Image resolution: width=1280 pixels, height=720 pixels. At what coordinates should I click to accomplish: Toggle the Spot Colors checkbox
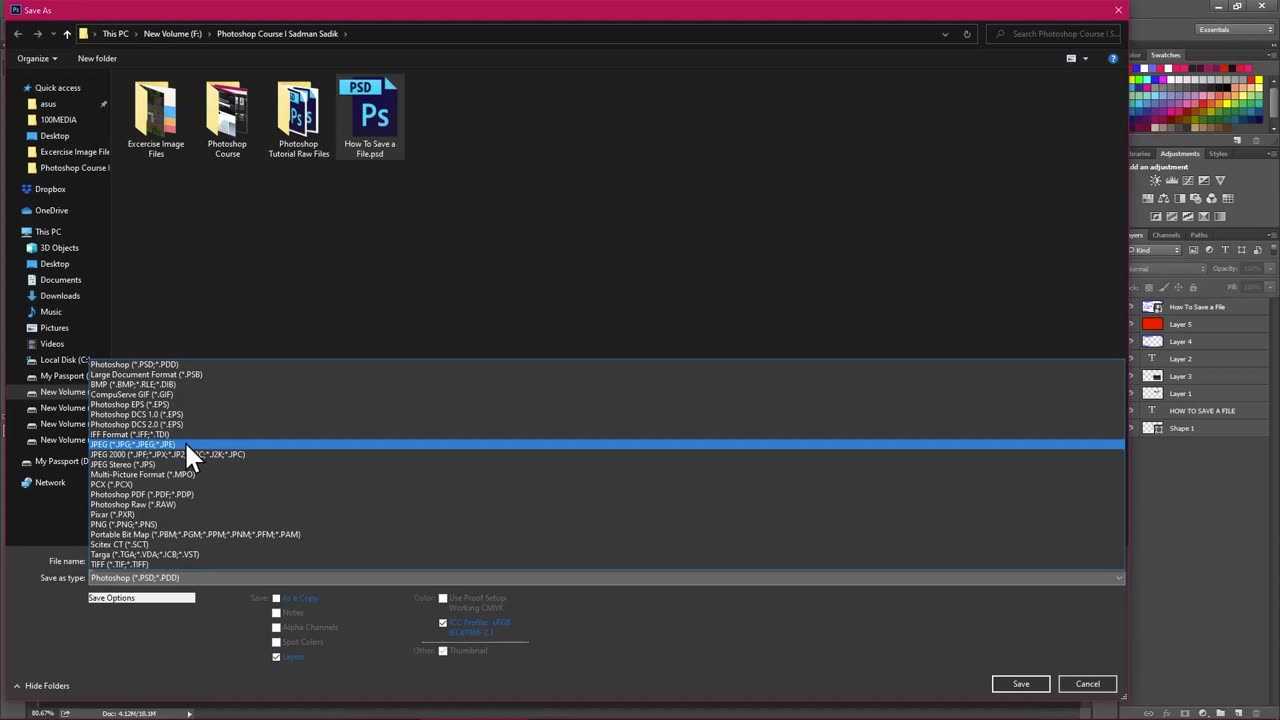coord(276,642)
